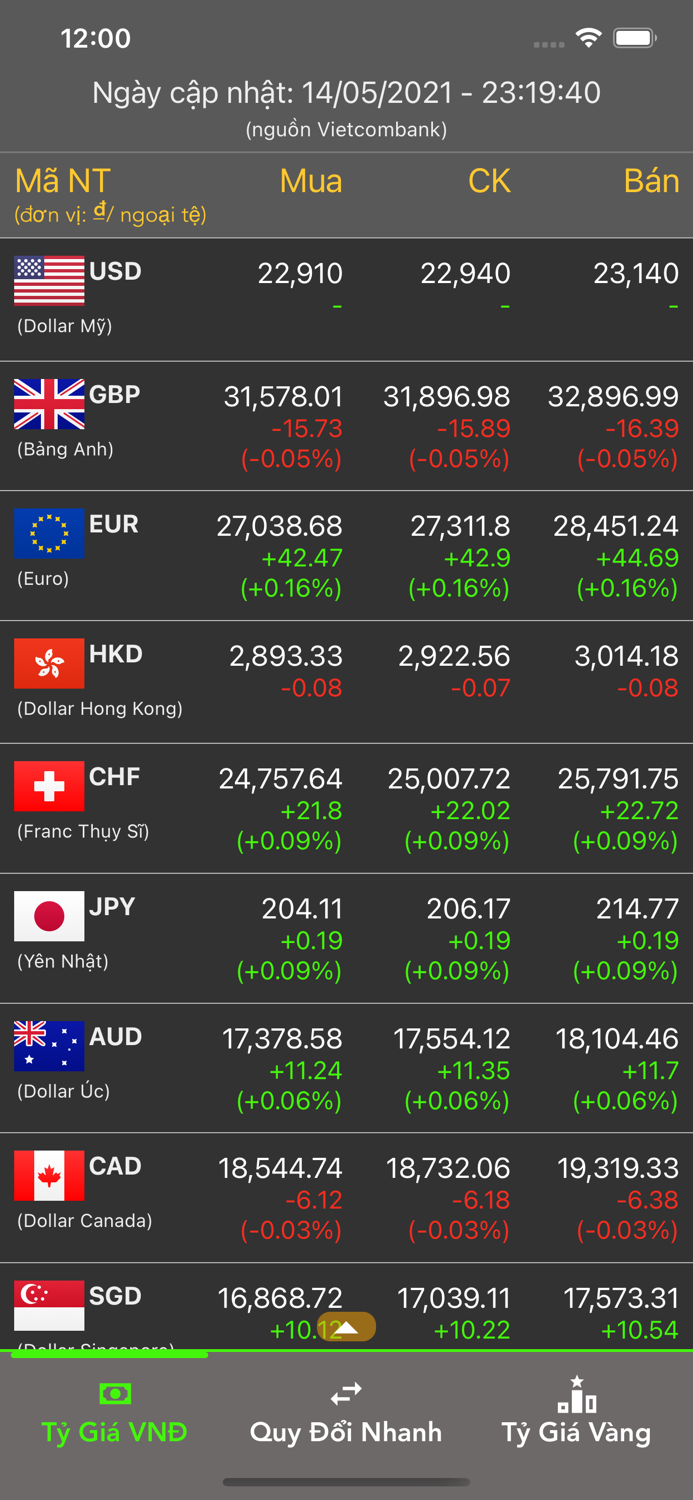Tap the Japanese flag for JPY
This screenshot has width=693, height=1500.
coord(49,916)
